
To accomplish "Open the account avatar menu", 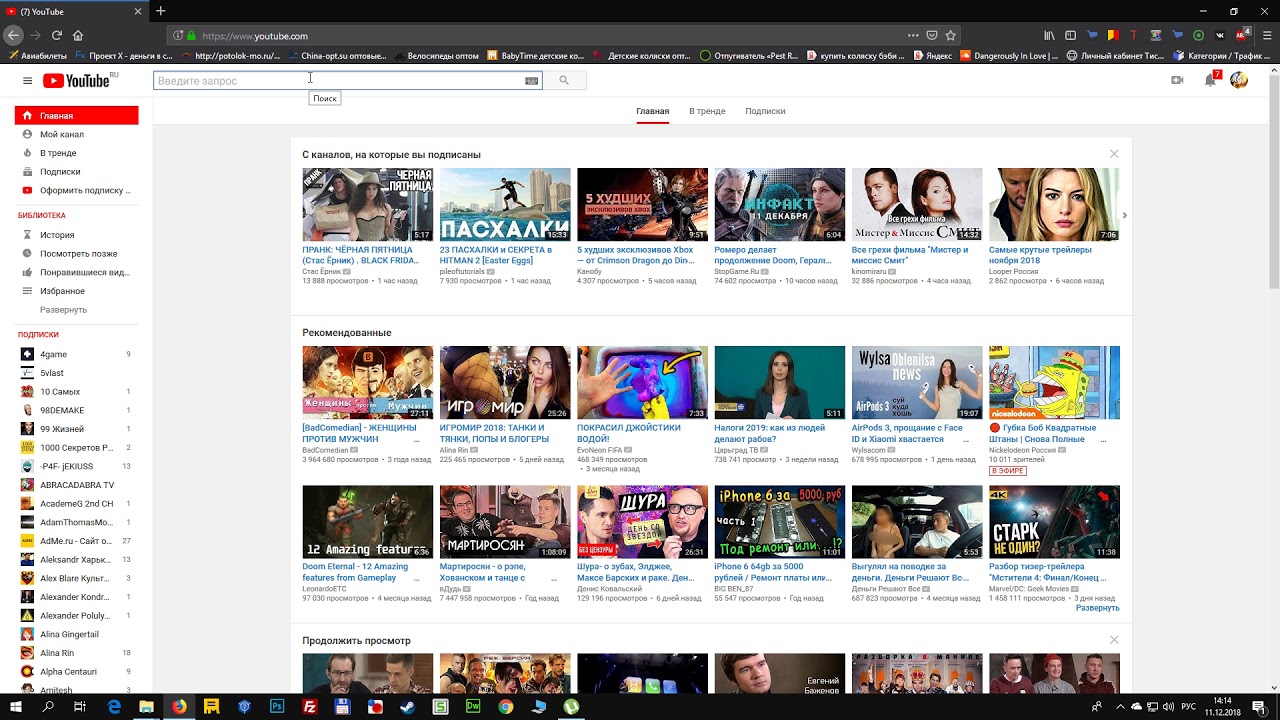I will pyautogui.click(x=1239, y=80).
